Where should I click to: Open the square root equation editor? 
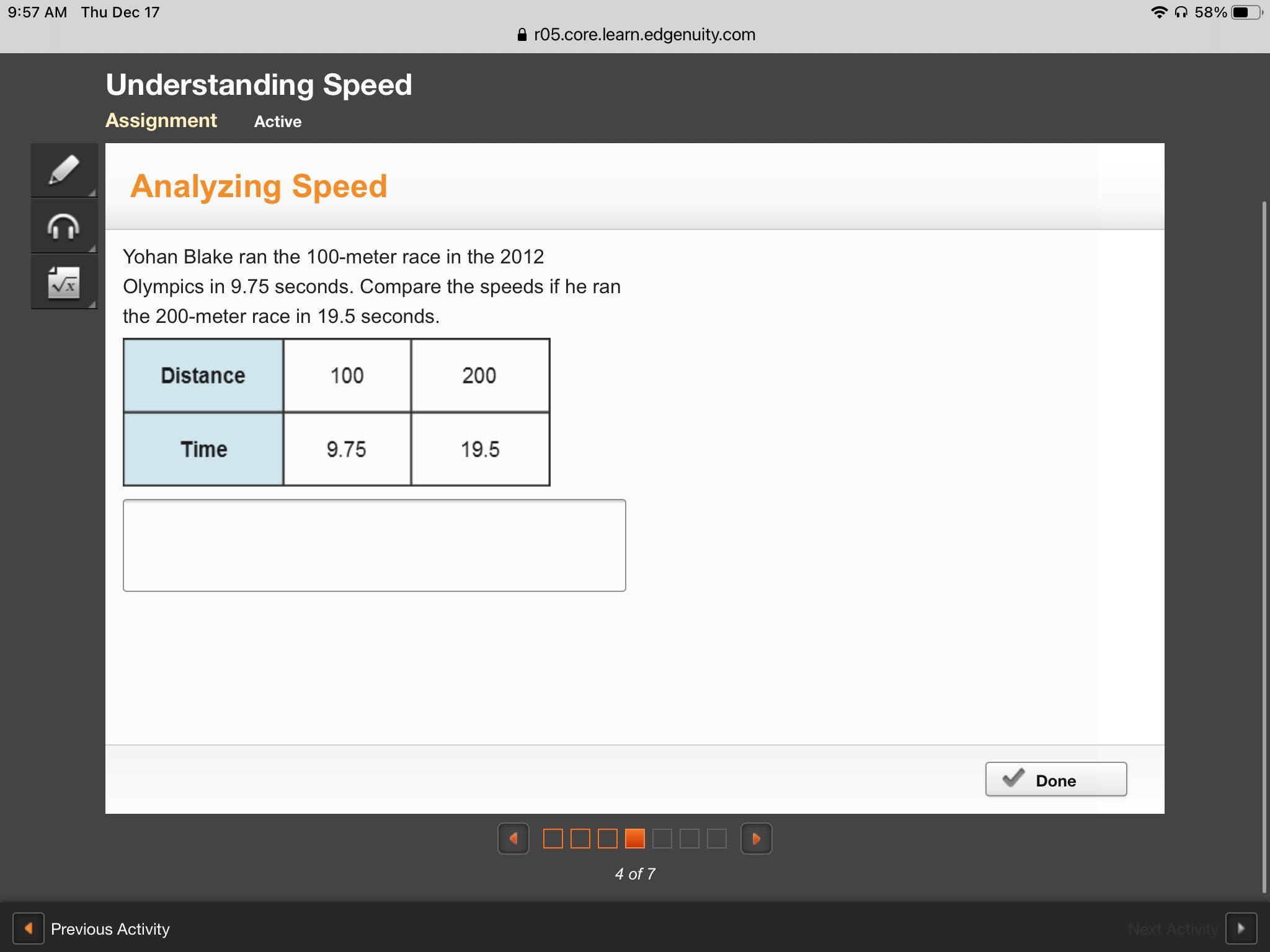tap(64, 282)
